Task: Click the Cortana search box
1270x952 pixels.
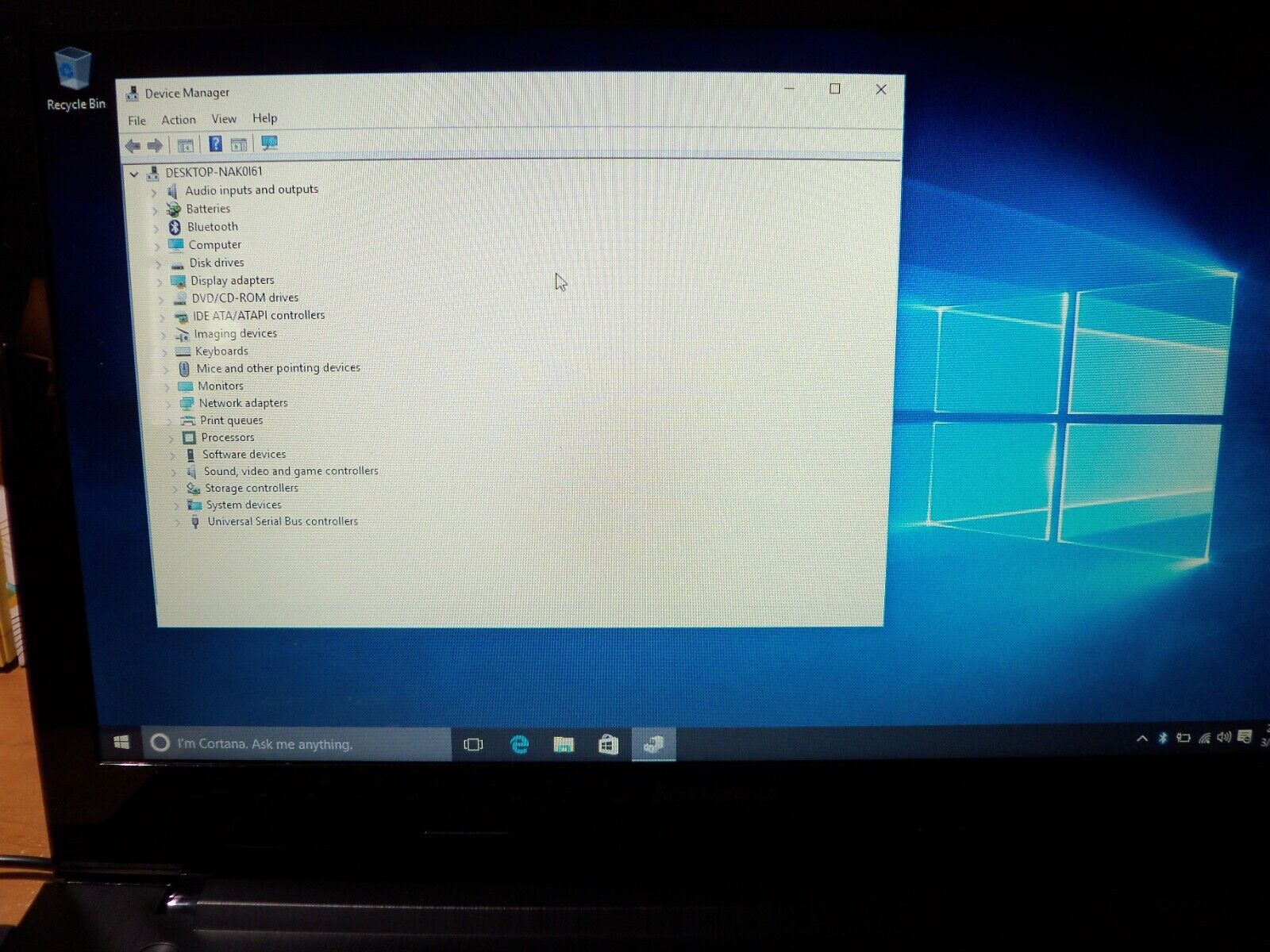Action: pyautogui.click(x=296, y=744)
